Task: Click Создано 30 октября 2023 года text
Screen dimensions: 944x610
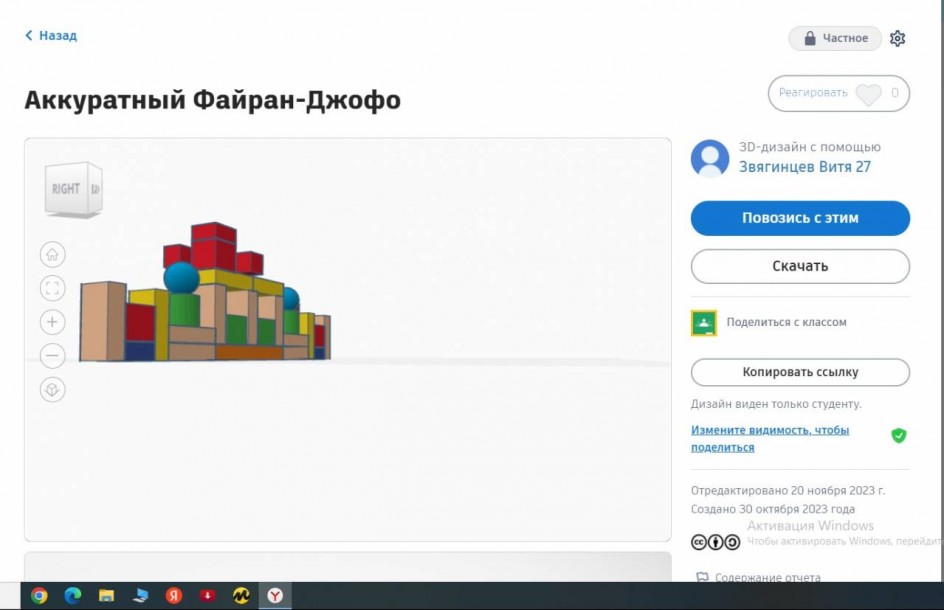Action: point(772,509)
